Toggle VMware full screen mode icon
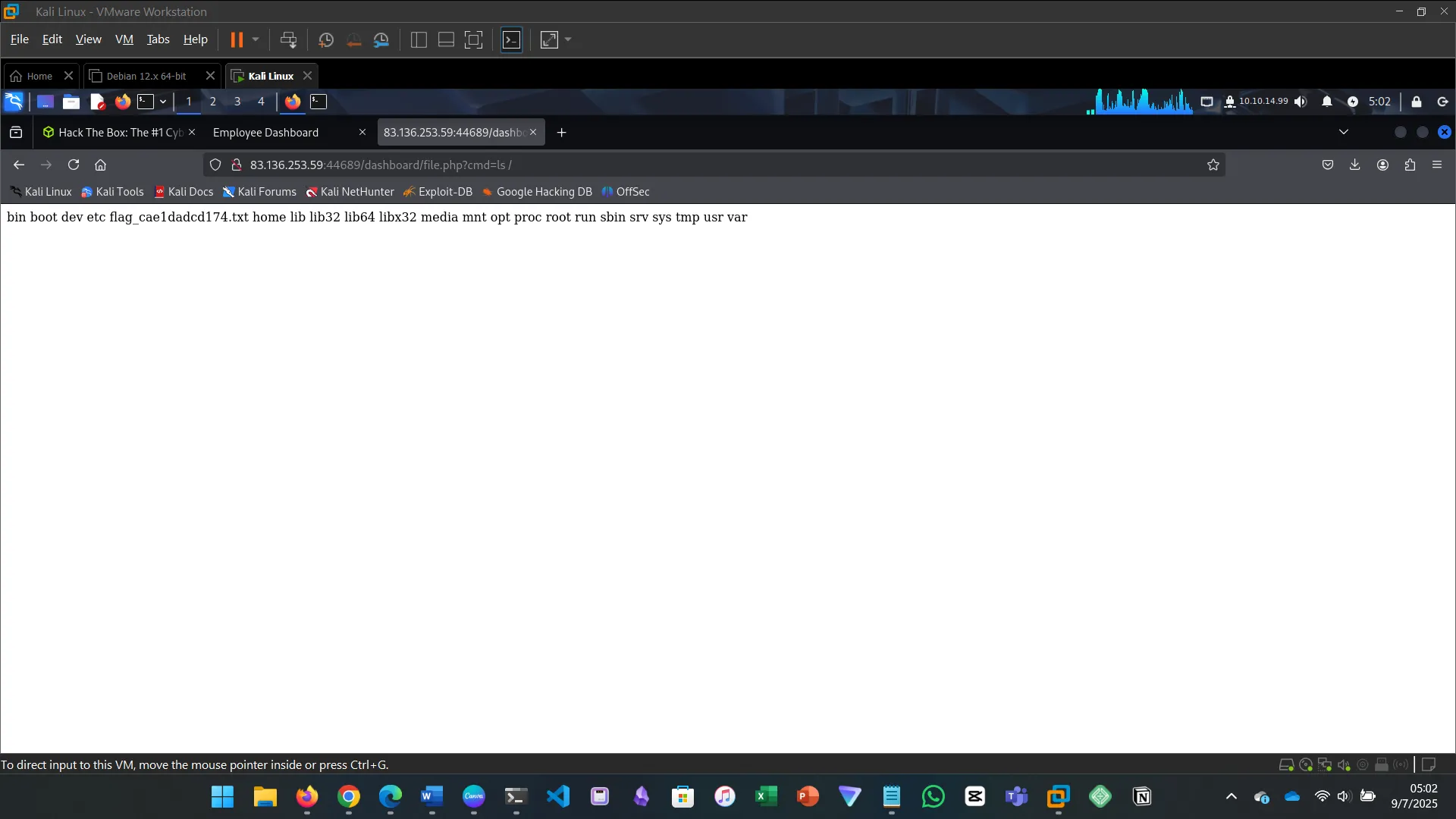1456x819 pixels. 473,39
